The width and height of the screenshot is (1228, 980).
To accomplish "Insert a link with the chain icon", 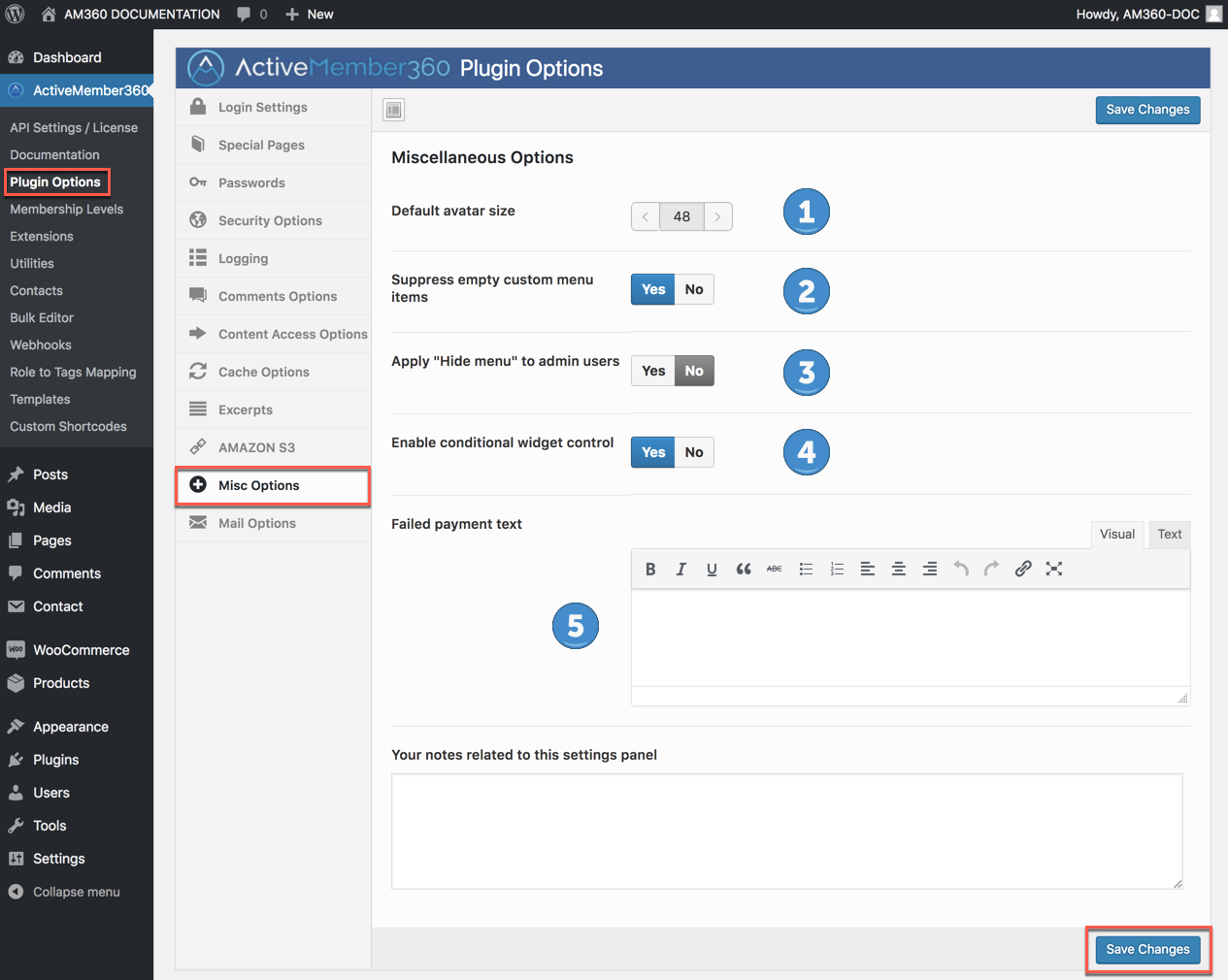I will pos(1023,570).
